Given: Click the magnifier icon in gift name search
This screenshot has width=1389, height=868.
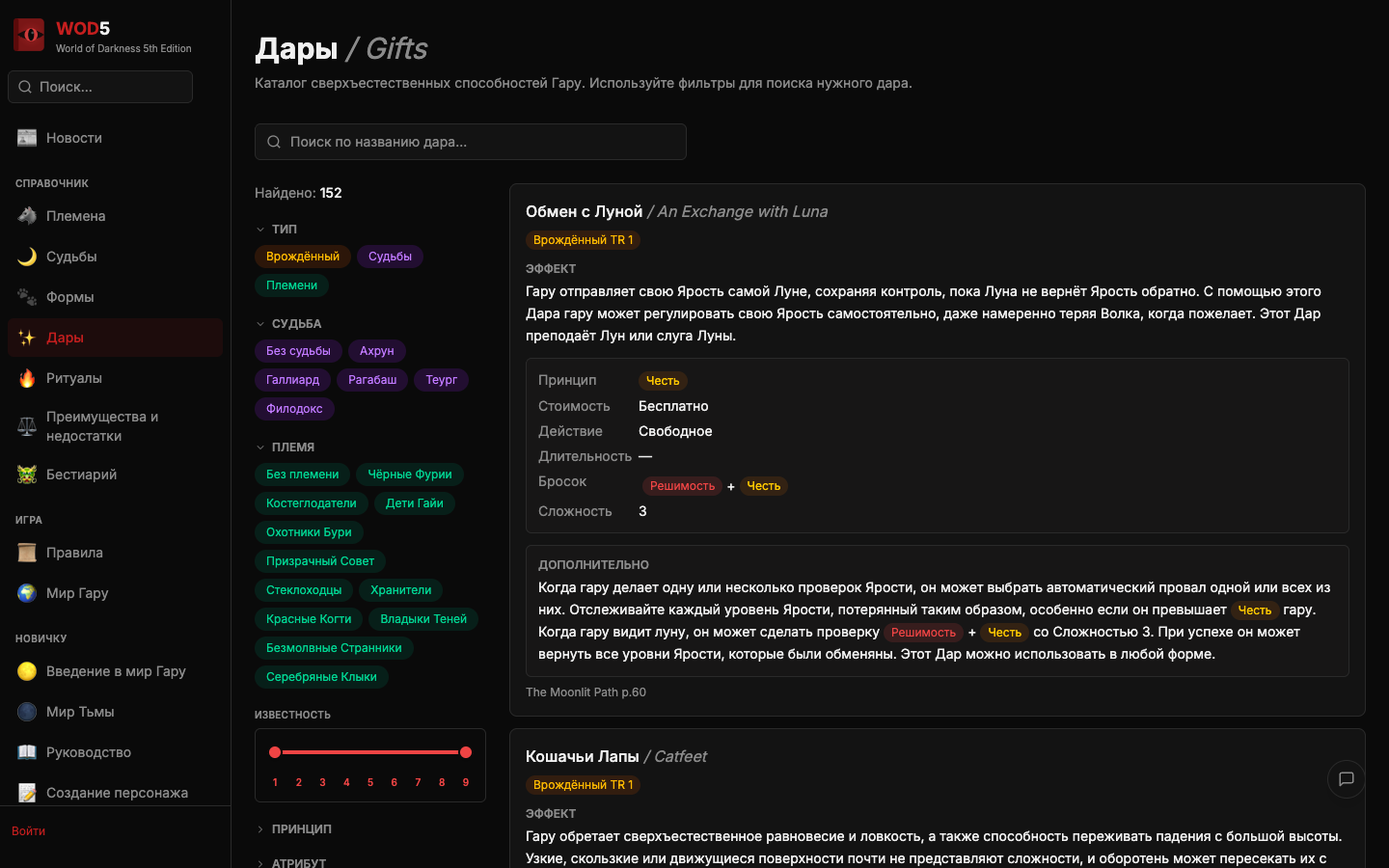Looking at the screenshot, I should click(x=274, y=142).
